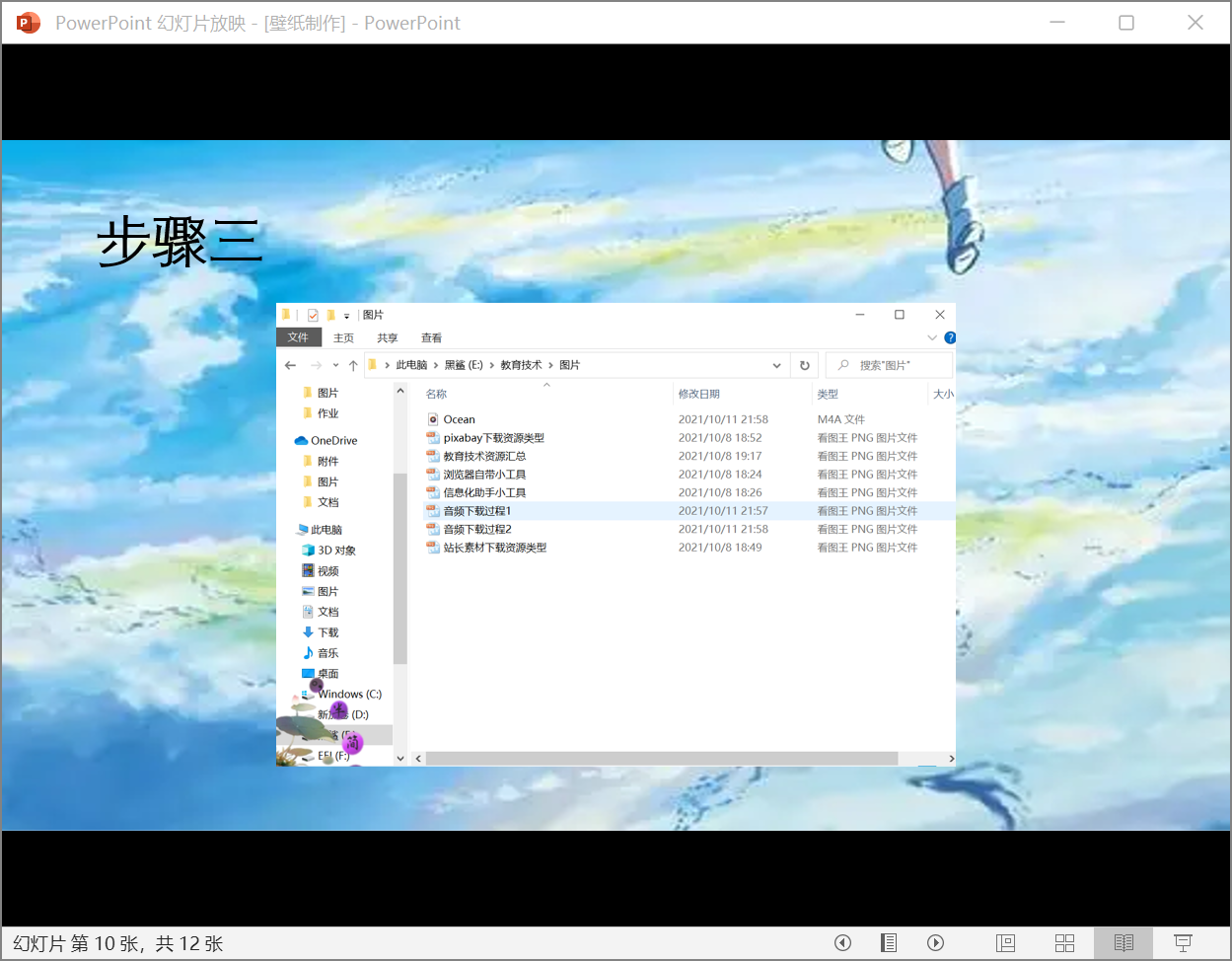Click the right arrow of the Explorer horizontal scrollbar
This screenshot has height=961, width=1232.
pyautogui.click(x=951, y=759)
